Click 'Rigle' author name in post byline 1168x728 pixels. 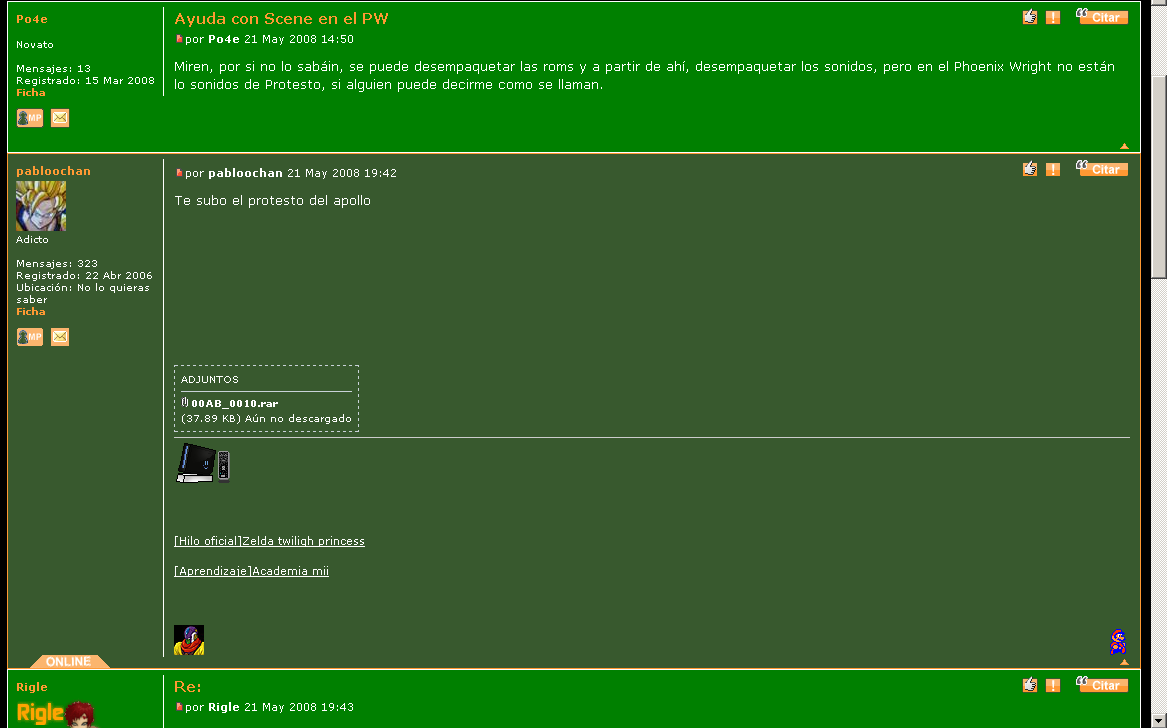coord(223,707)
